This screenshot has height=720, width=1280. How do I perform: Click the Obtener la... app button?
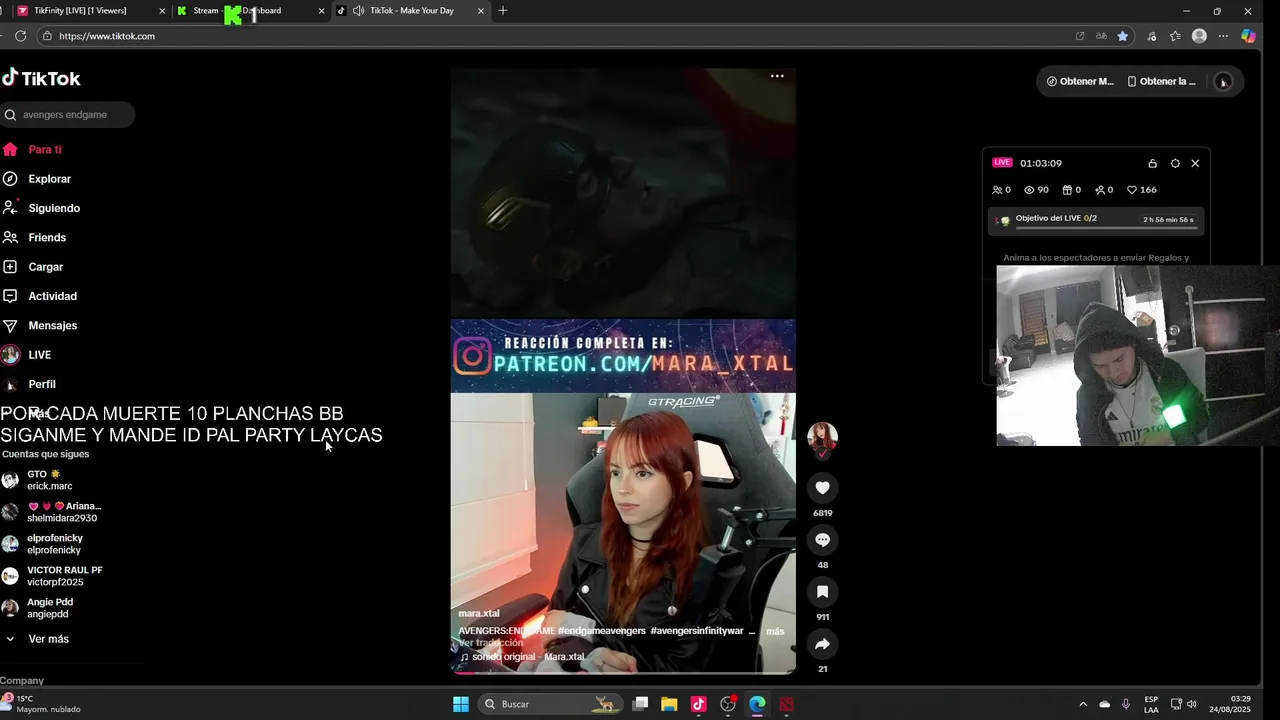point(1161,82)
